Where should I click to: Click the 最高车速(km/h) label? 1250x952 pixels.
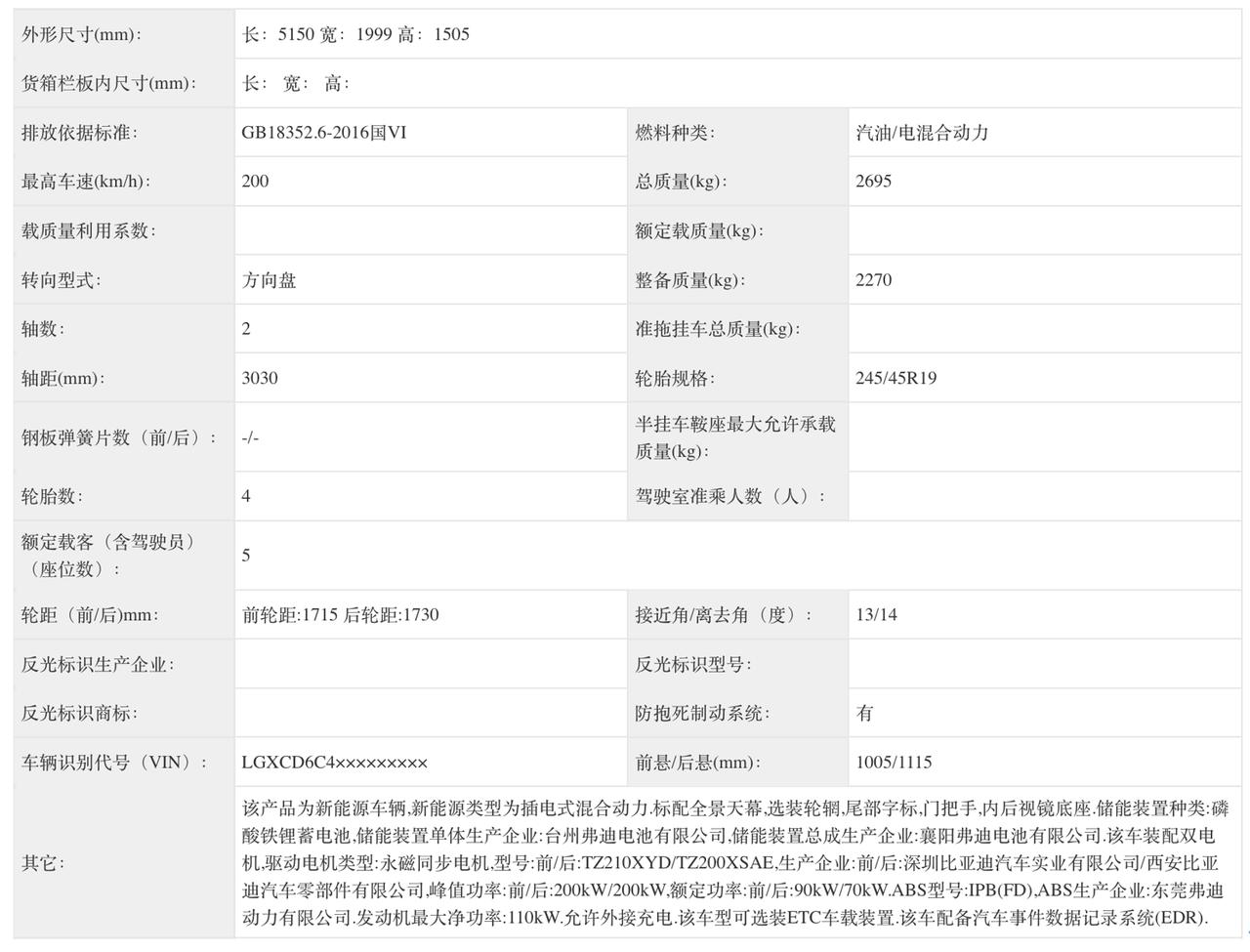click(x=86, y=182)
